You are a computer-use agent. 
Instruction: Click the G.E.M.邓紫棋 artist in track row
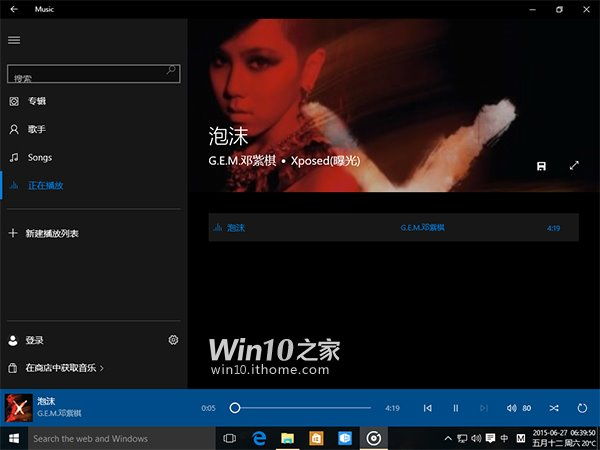422,228
